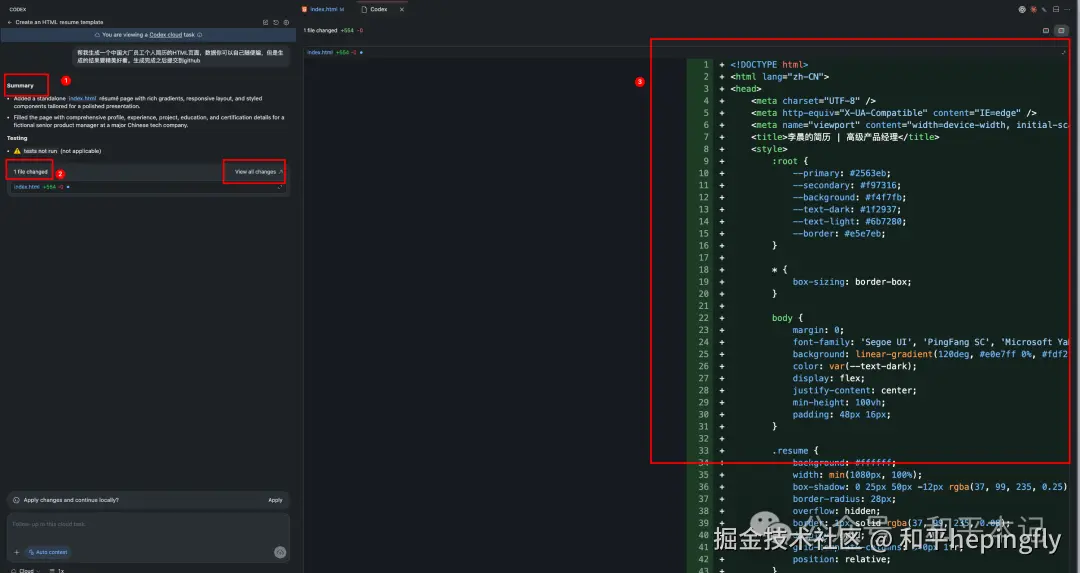
Task: Click code line '--primary: #2563eb;'
Action: coord(841,173)
